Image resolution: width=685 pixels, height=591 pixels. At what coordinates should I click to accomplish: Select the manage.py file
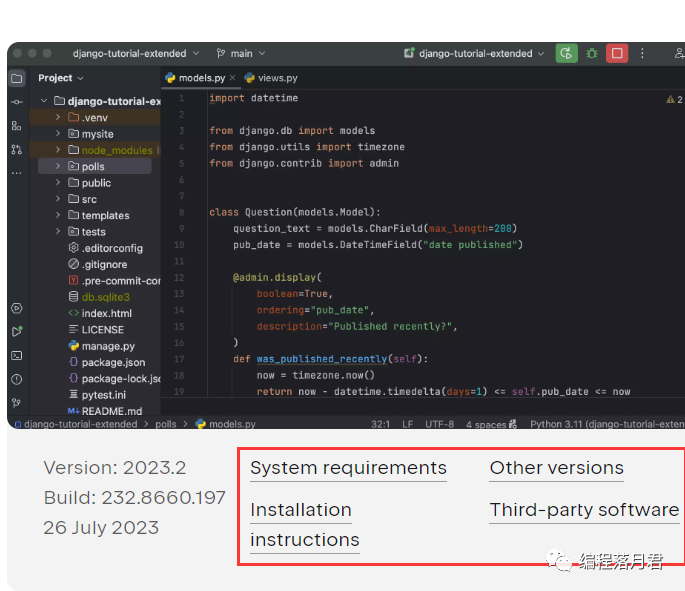[x=102, y=346]
